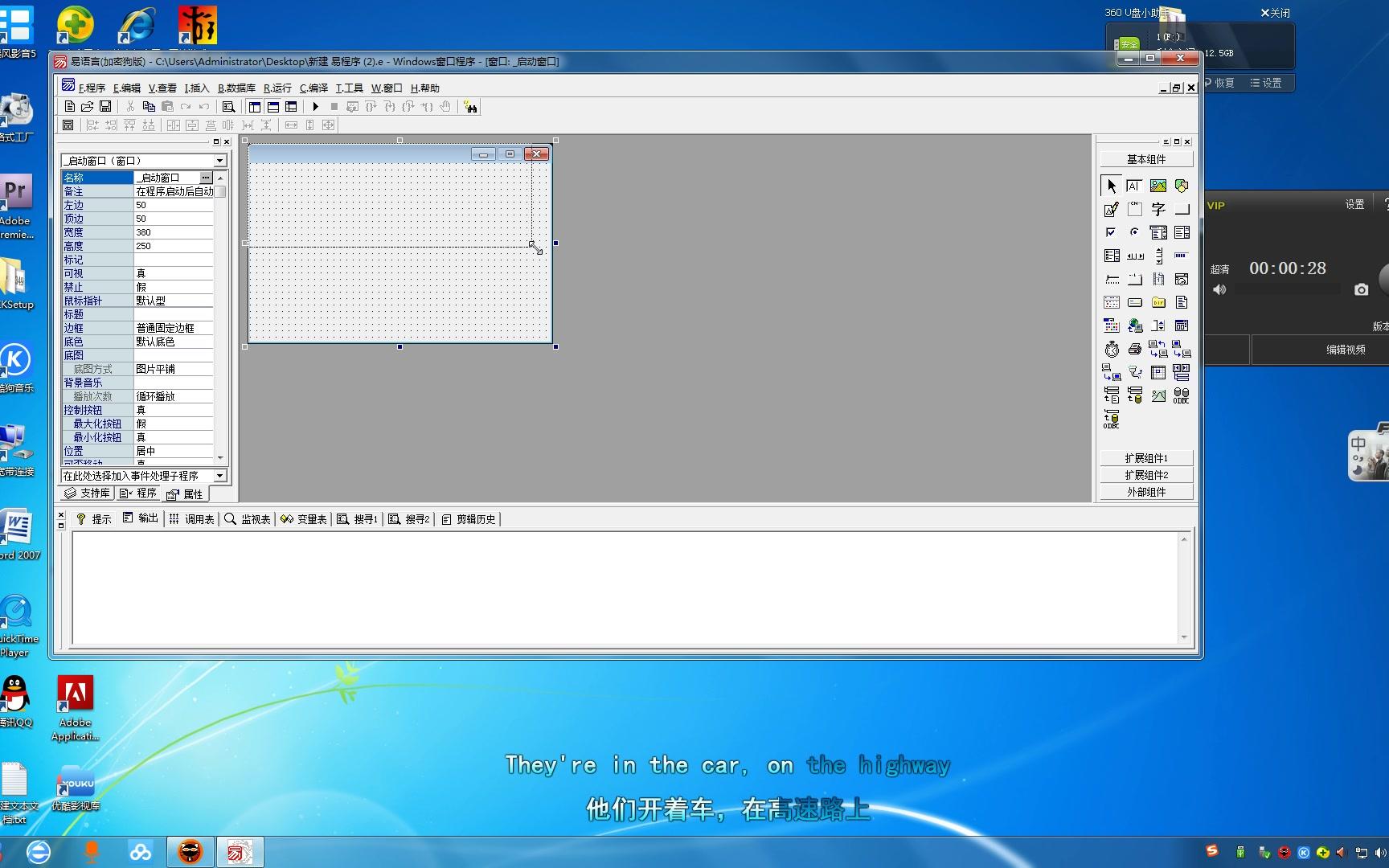1389x868 pixels.
Task: Select the drawing board component
Action: point(1111,209)
